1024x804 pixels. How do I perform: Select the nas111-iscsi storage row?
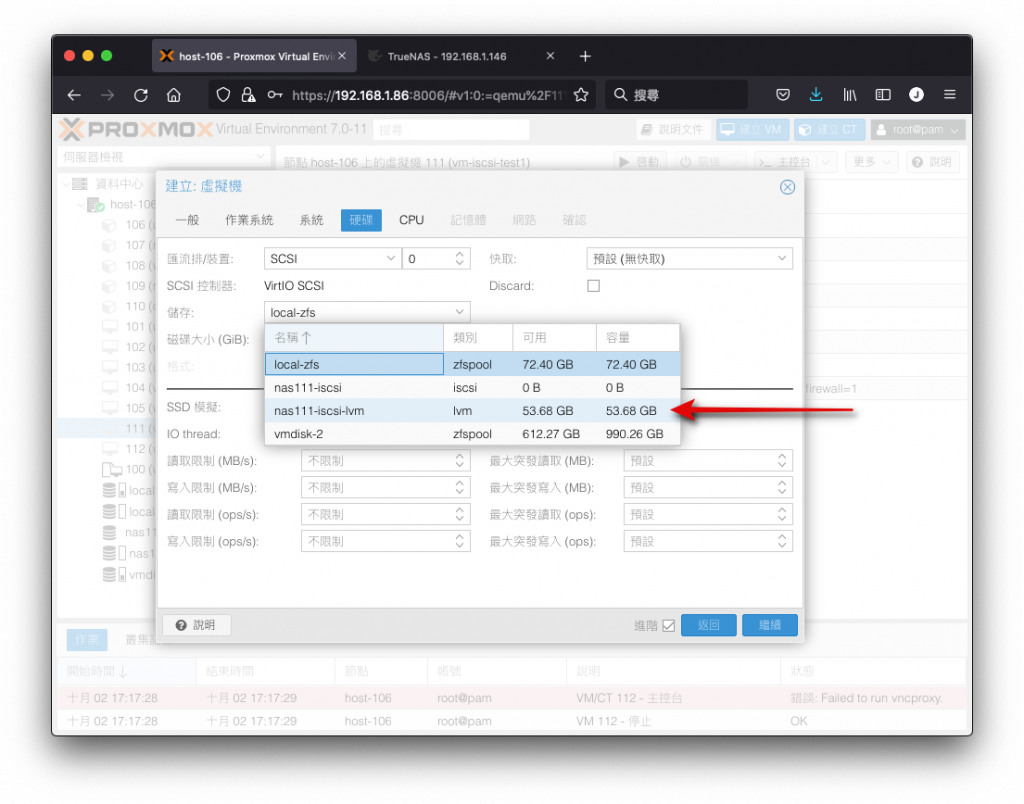(472, 388)
